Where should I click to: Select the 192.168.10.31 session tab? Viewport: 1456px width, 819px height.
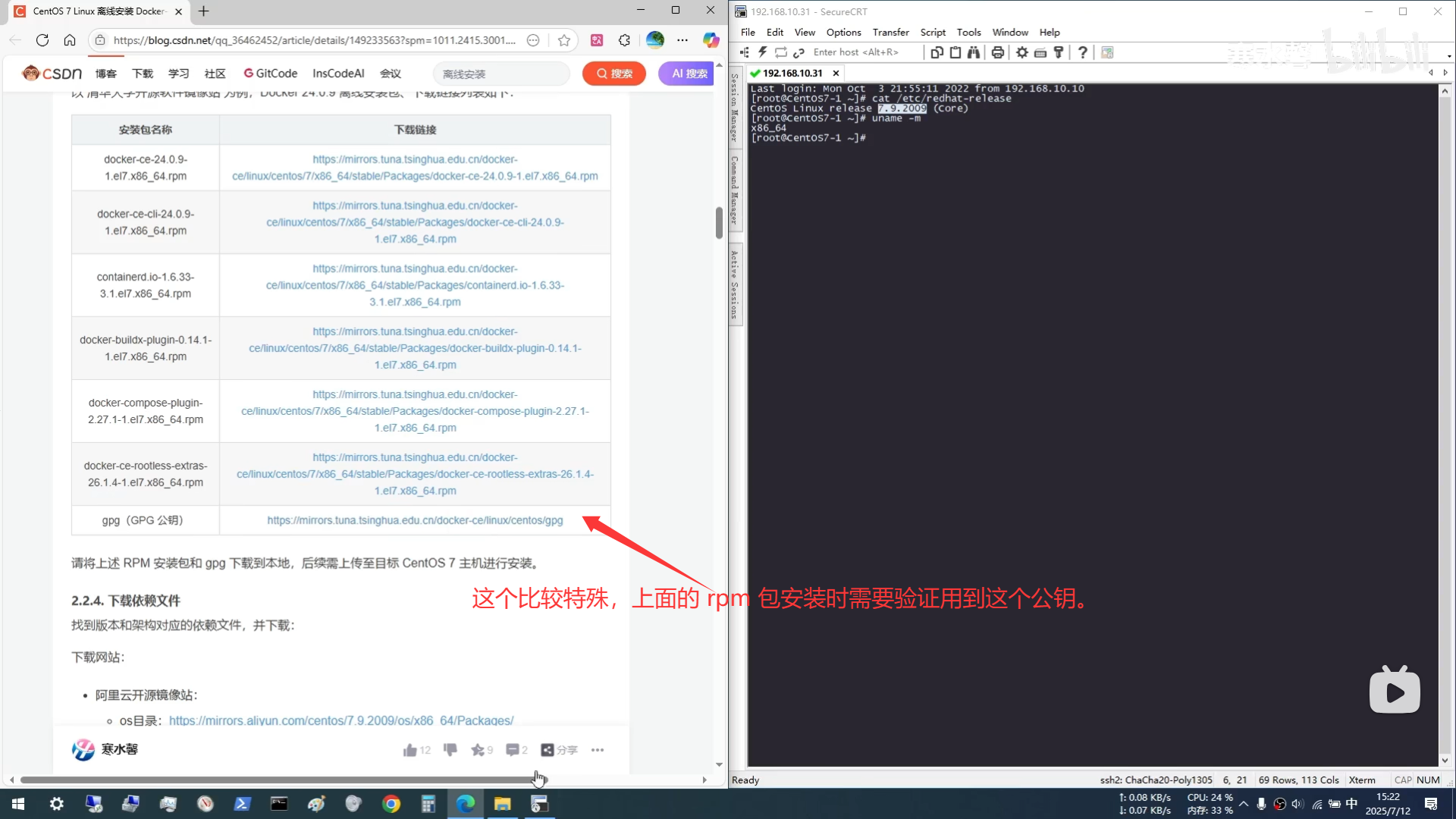pos(792,73)
